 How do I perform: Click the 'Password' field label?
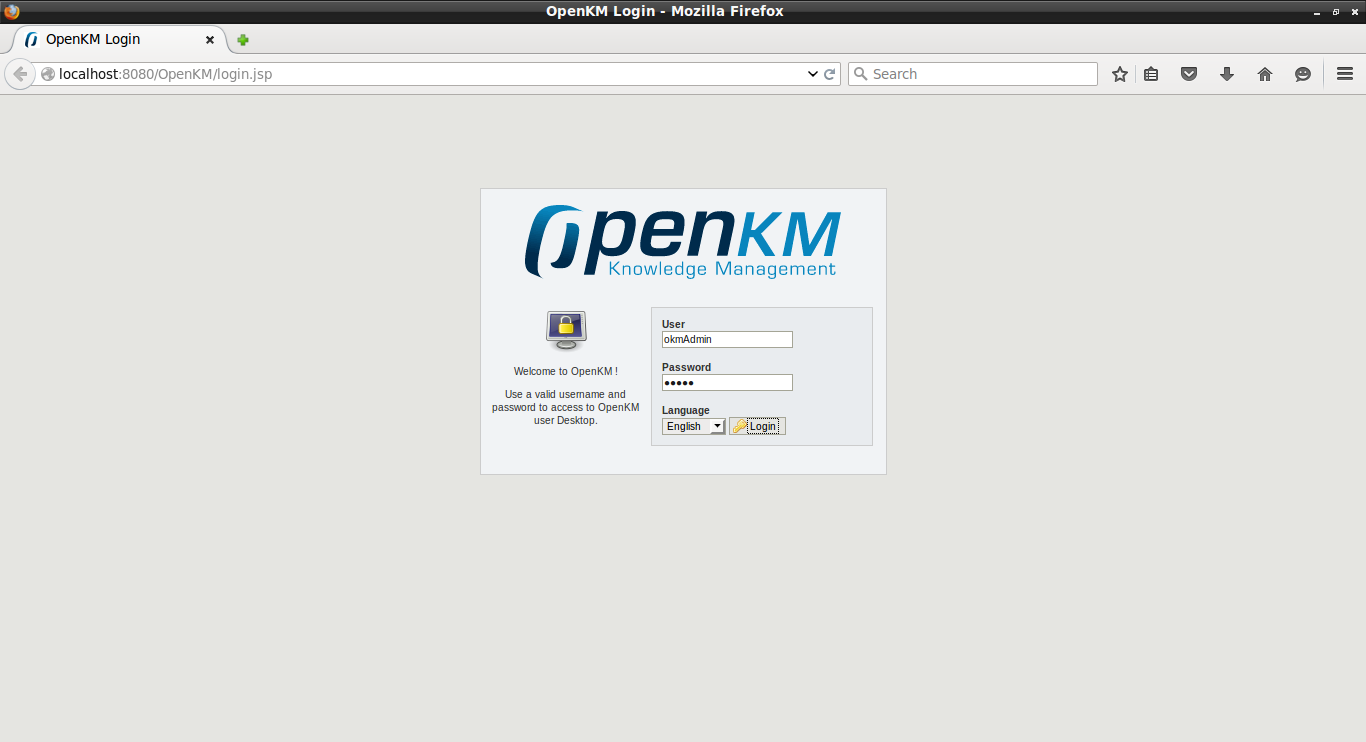point(686,367)
